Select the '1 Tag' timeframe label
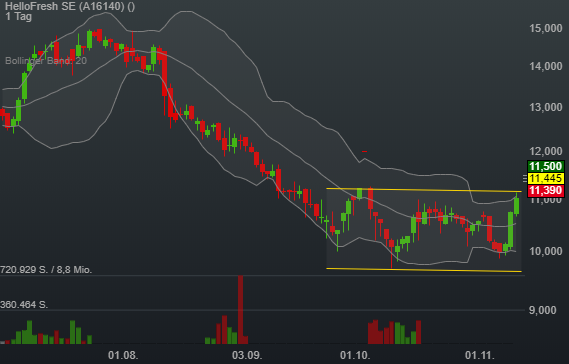569x364 pixels. point(19,17)
